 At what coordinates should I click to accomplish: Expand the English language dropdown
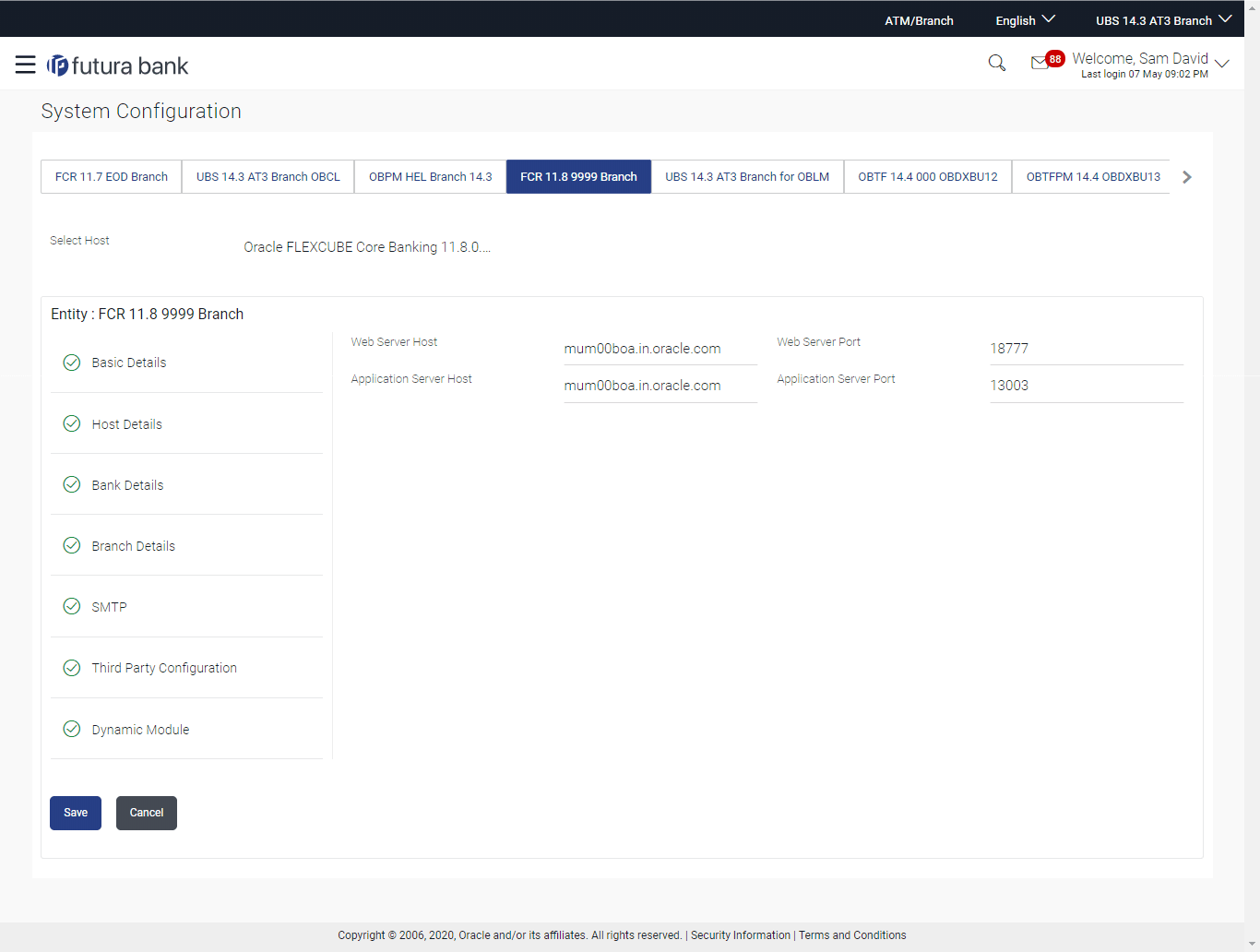pyautogui.click(x=1025, y=20)
